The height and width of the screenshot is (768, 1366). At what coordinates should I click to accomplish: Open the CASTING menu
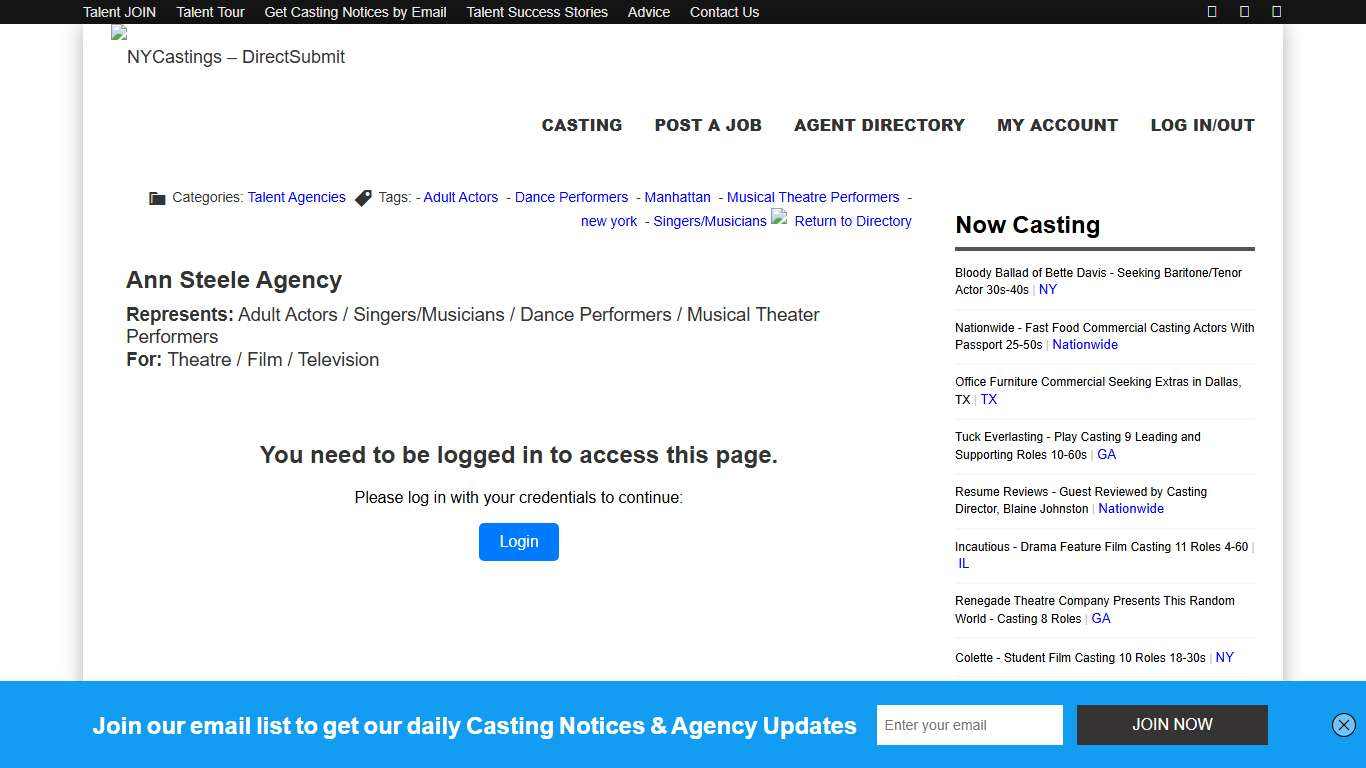[582, 125]
